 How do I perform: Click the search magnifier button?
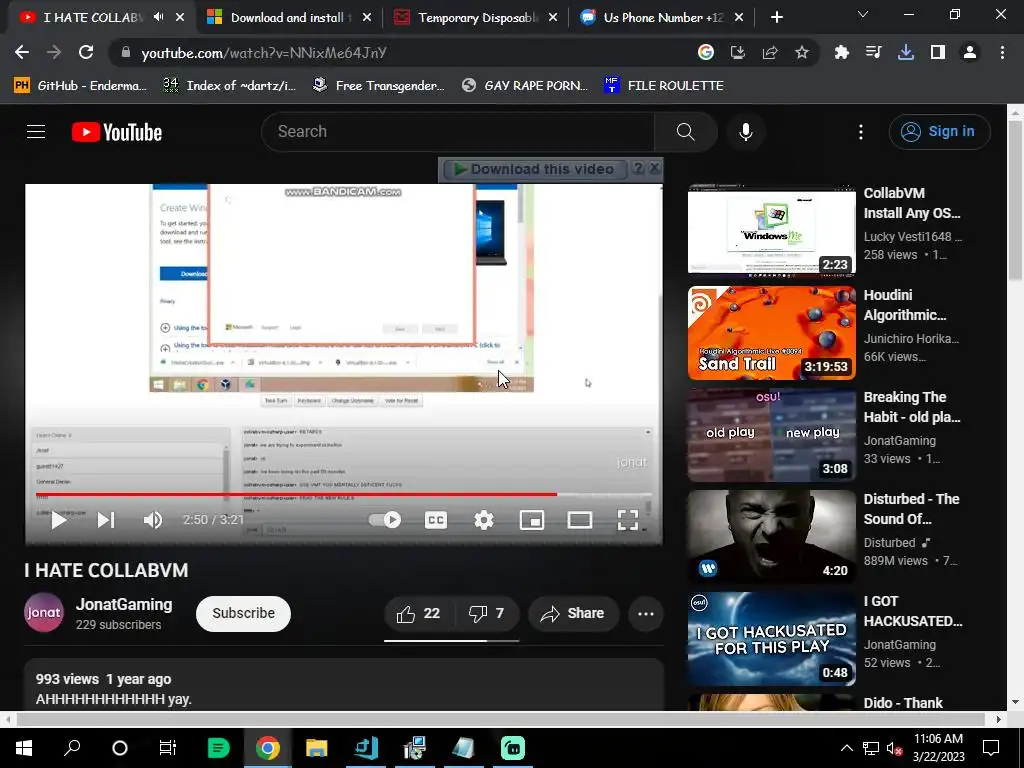(x=686, y=132)
